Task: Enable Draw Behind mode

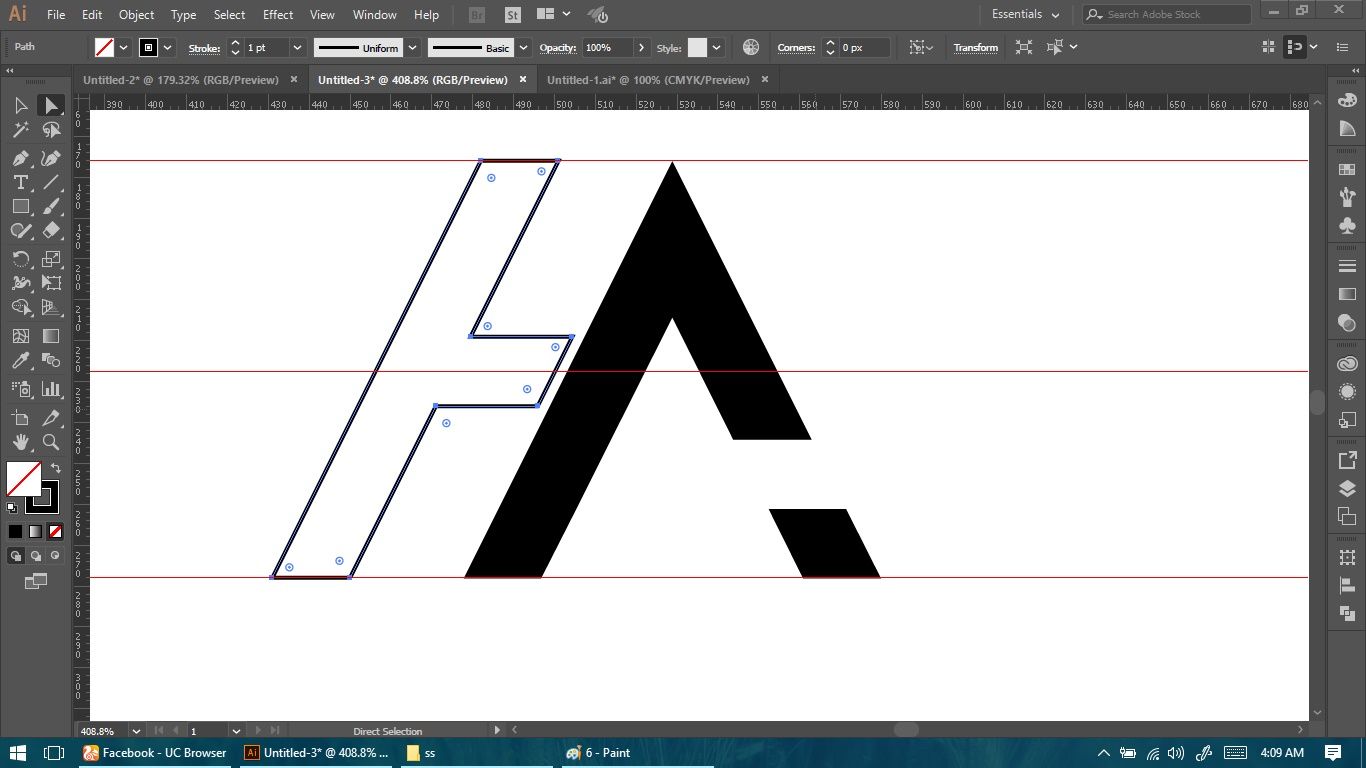Action: point(36,556)
